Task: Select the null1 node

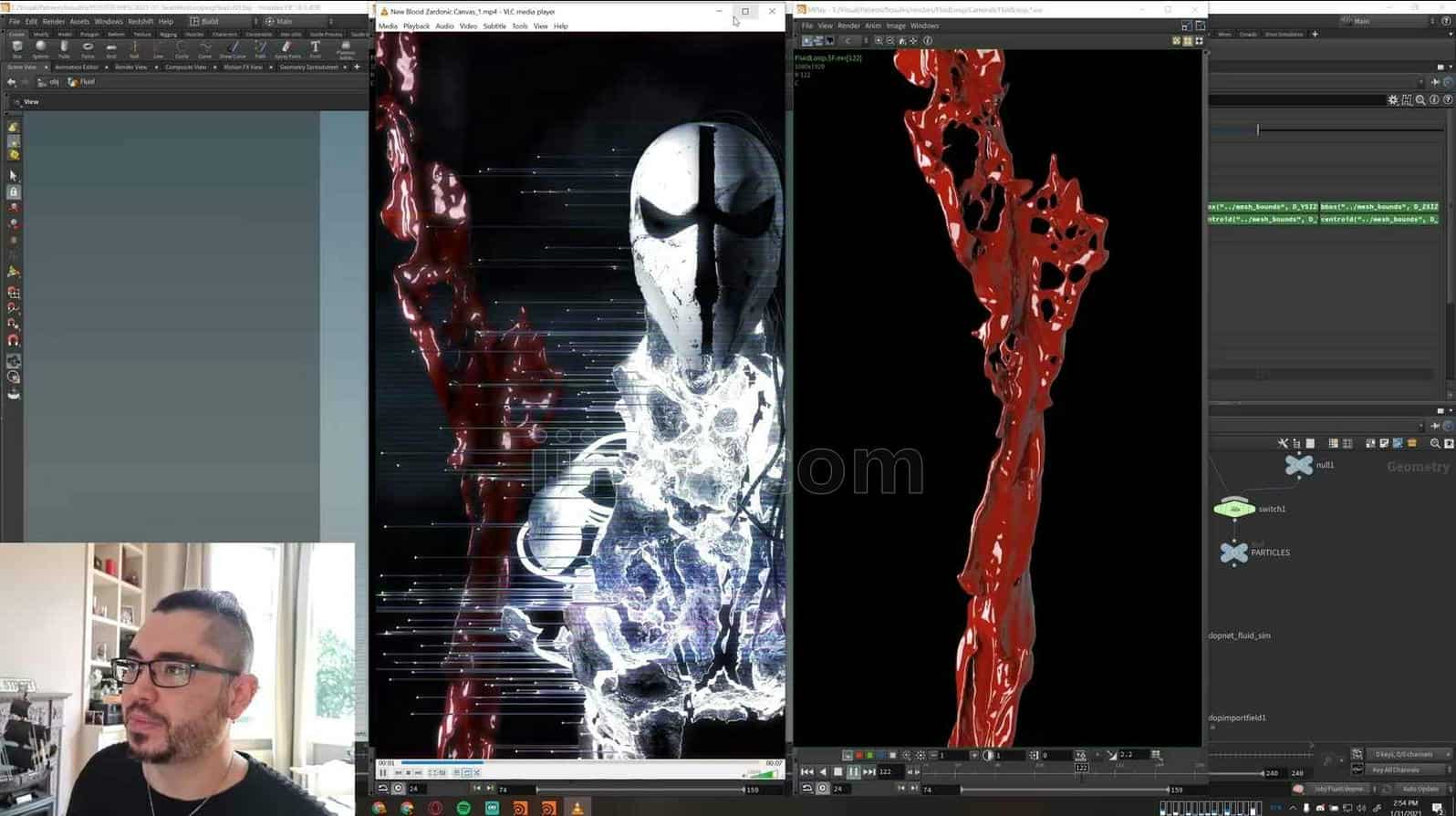Action: [1299, 465]
